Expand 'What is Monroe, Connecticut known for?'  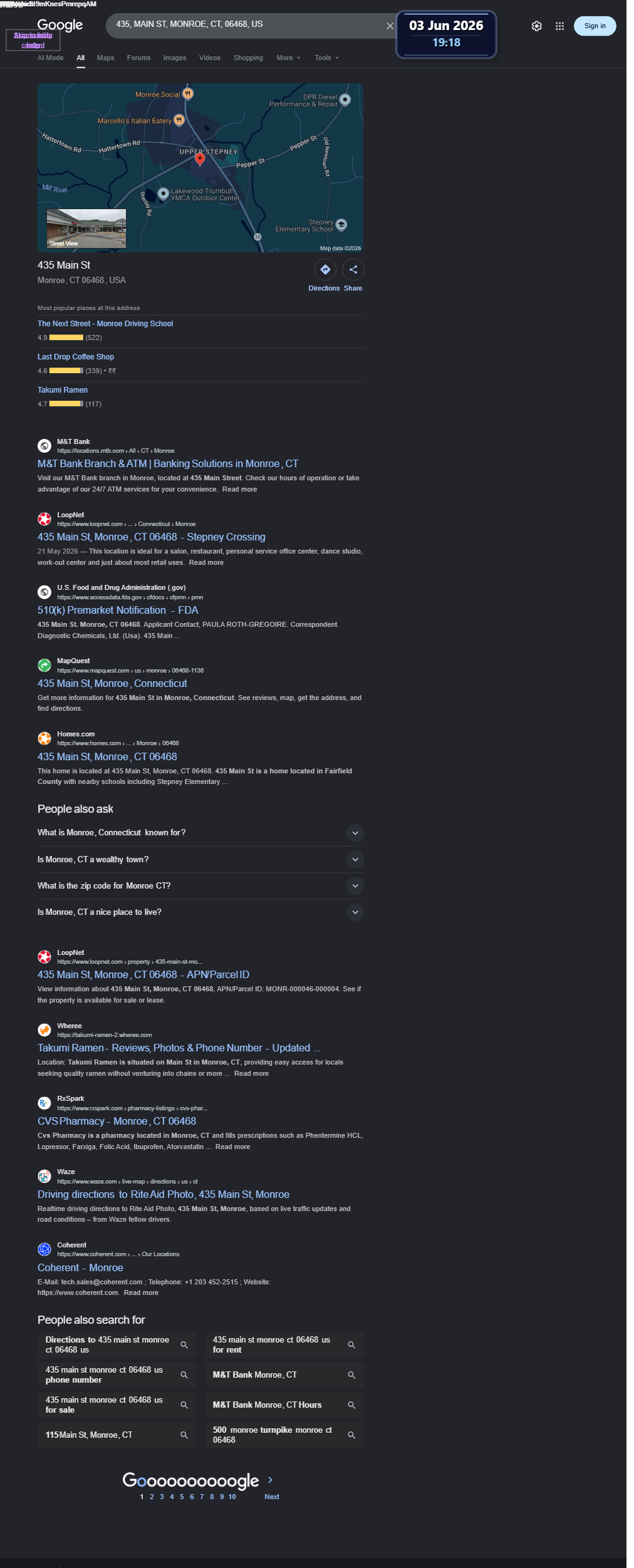coord(200,832)
